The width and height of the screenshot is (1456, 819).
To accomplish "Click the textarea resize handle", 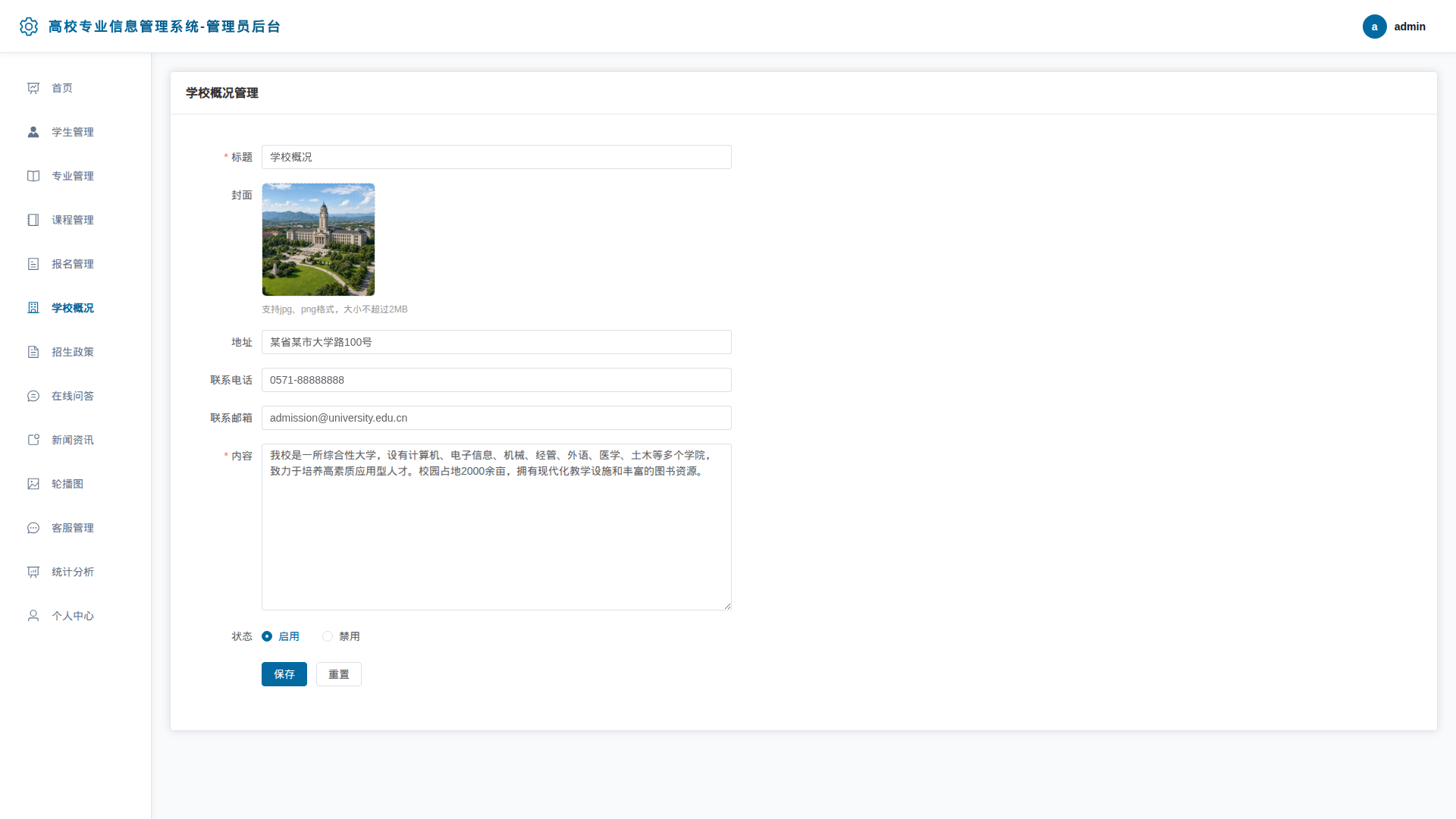I will point(727,606).
